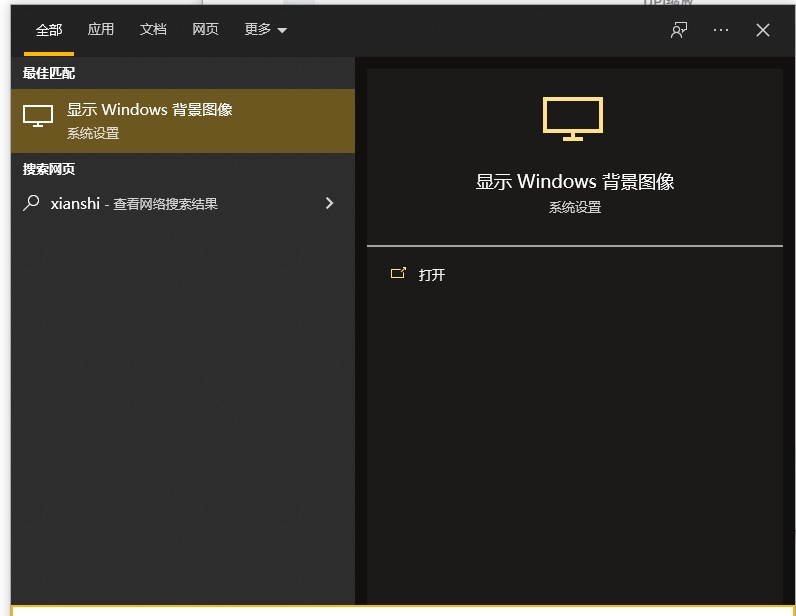This screenshot has height=616, width=796.
Task: Close the search panel
Action: (x=762, y=30)
